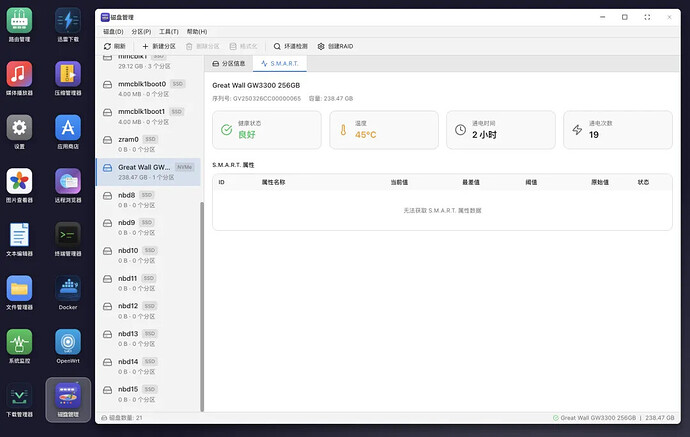The height and width of the screenshot is (437, 690).
Task: Switch to the 分区信息 tab
Action: 227,63
